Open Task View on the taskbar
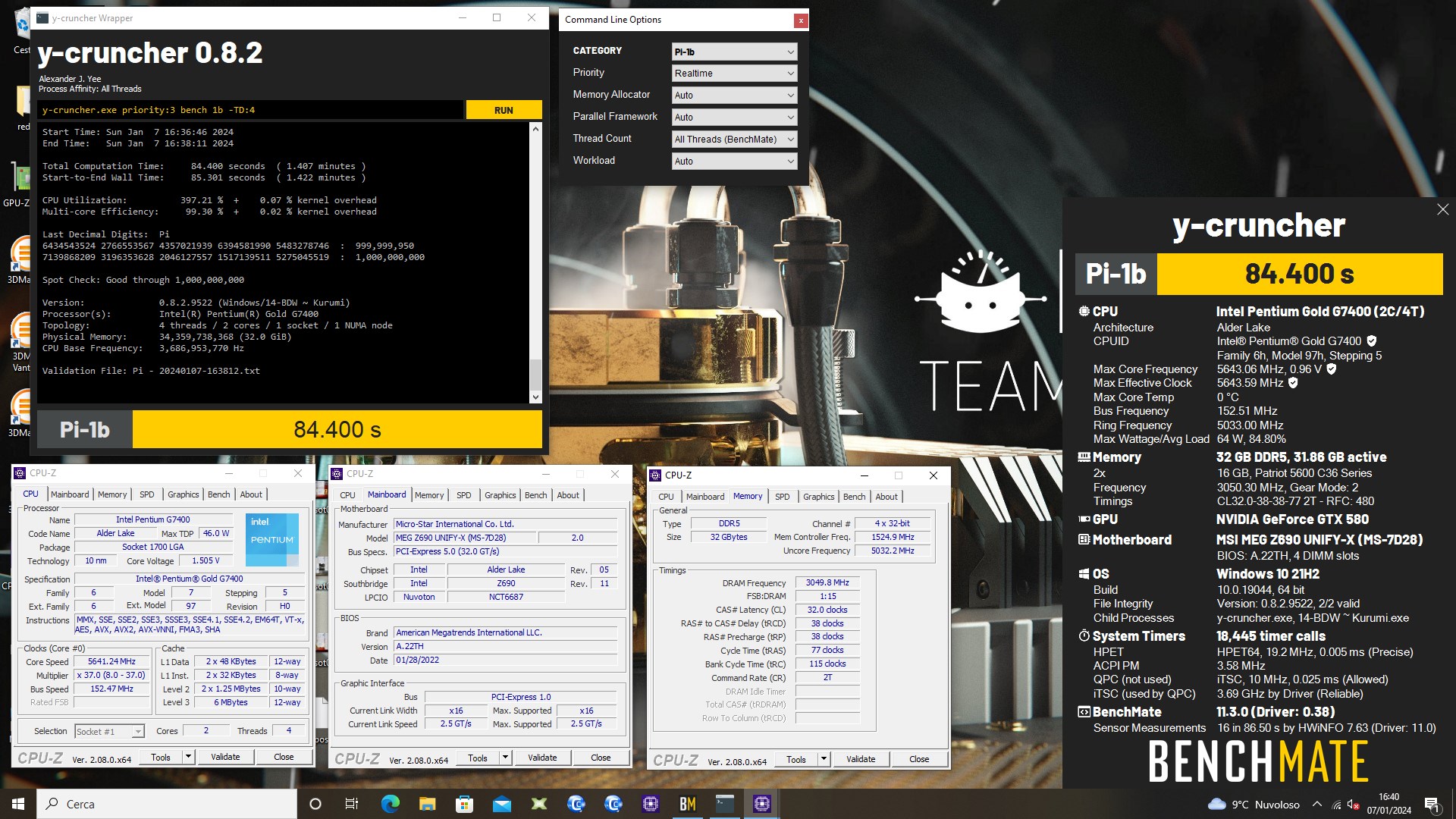The image size is (1456, 819). point(352,804)
